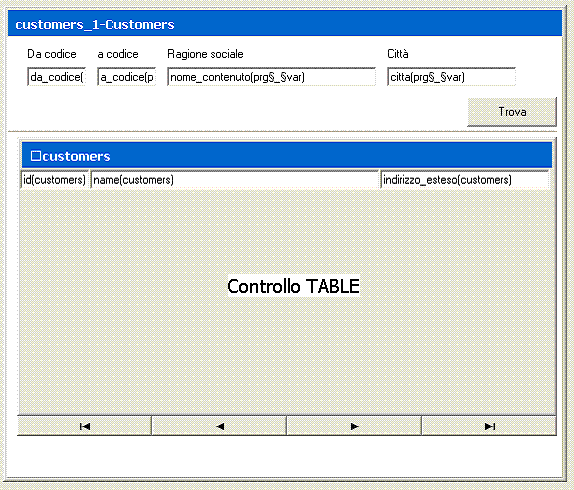This screenshot has width=574, height=490.
Task: Jump to the last record arrow
Action: [x=489, y=426]
